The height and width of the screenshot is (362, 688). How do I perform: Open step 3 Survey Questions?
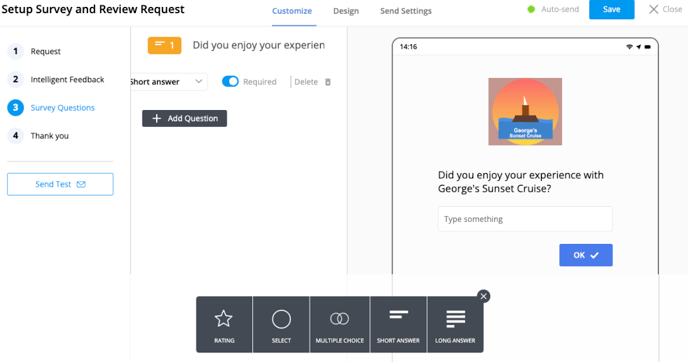51,108
